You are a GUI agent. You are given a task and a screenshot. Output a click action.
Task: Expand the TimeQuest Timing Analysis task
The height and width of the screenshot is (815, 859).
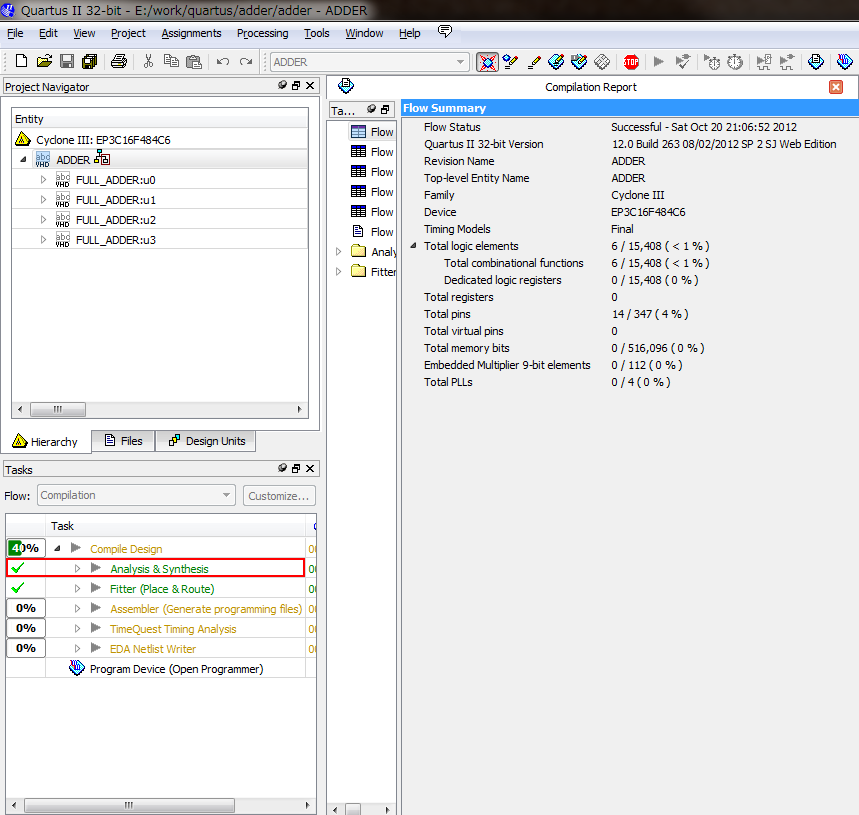77,628
